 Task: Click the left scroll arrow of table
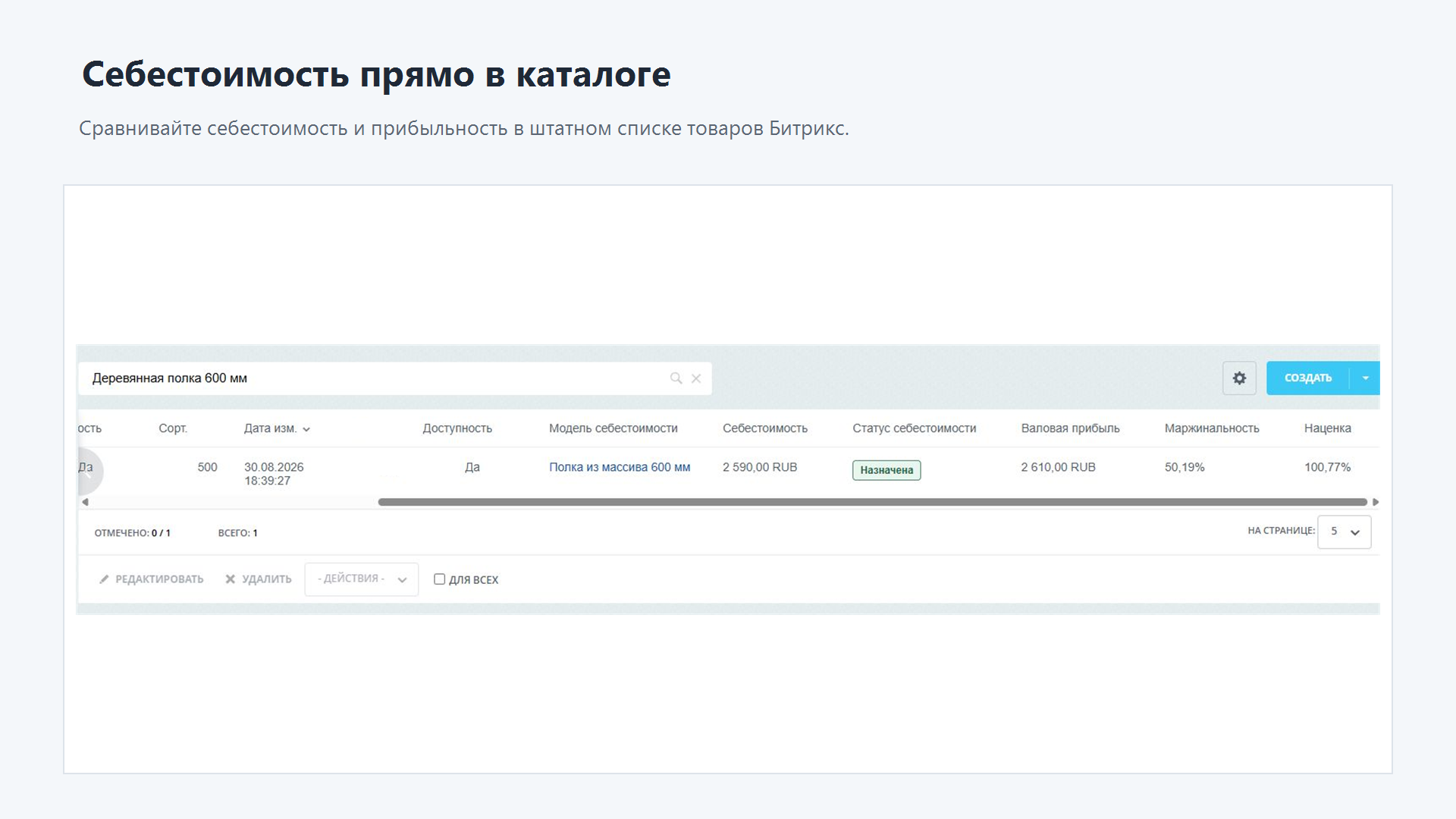click(x=85, y=502)
